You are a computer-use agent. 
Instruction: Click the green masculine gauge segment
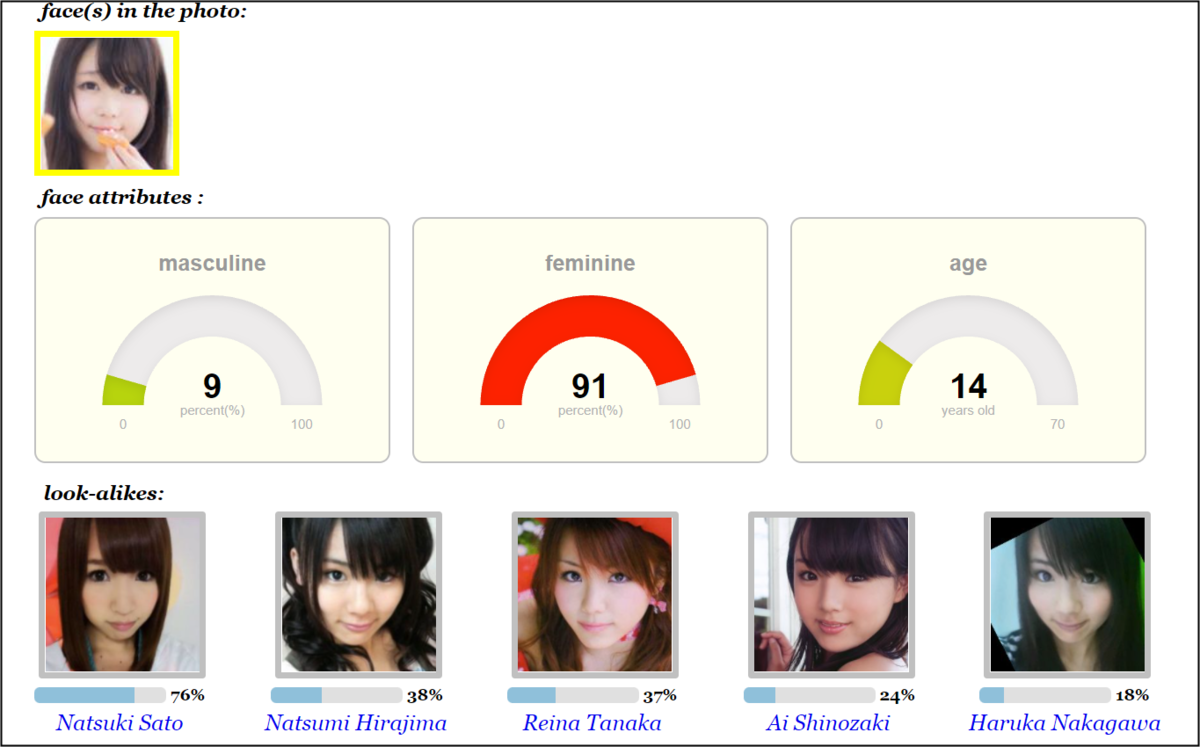[x=124, y=390]
